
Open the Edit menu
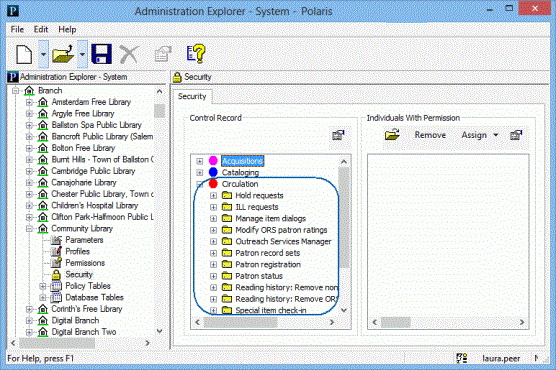click(x=41, y=29)
